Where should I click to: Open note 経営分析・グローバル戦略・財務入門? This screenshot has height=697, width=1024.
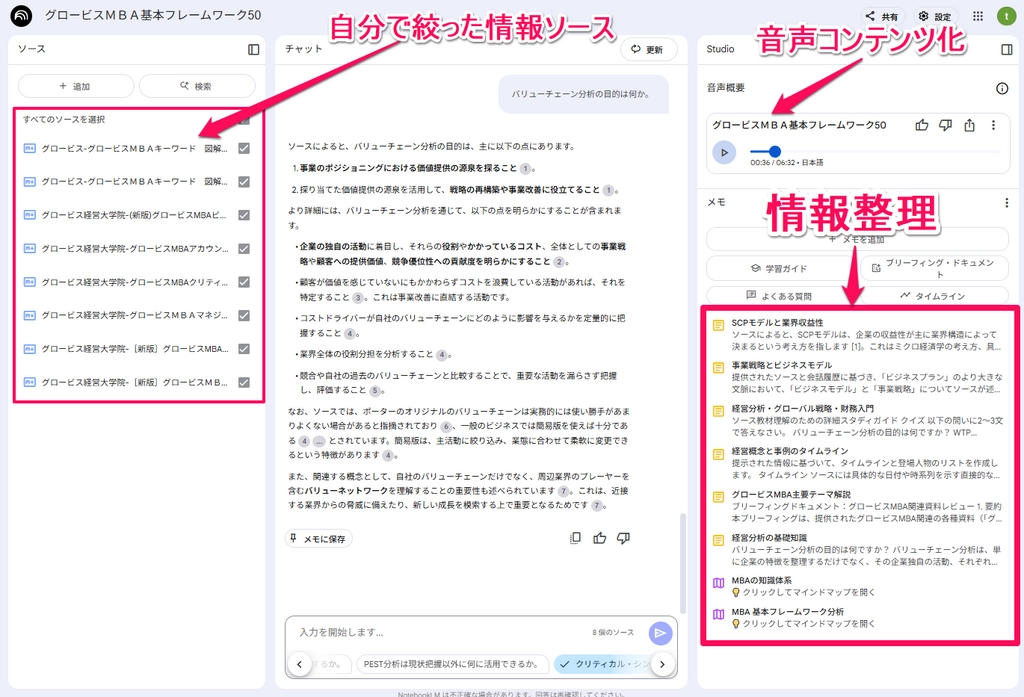[x=859, y=420]
